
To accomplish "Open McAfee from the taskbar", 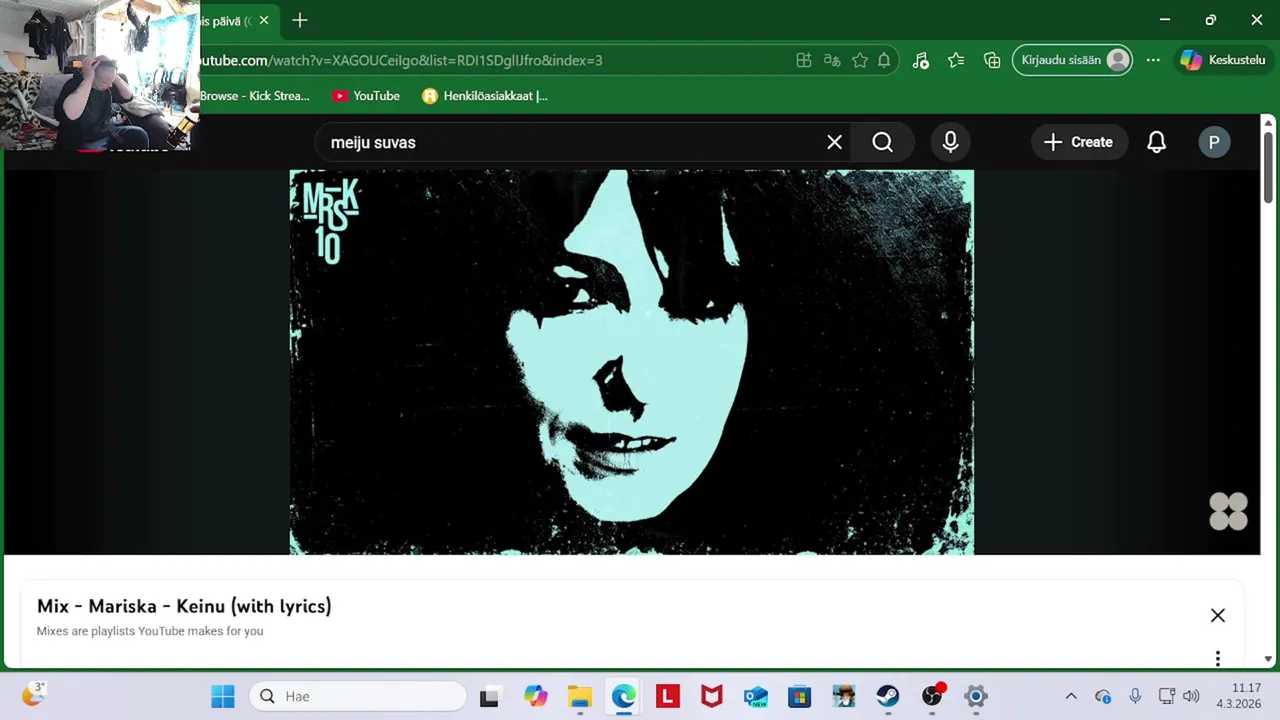I will pos(712,696).
